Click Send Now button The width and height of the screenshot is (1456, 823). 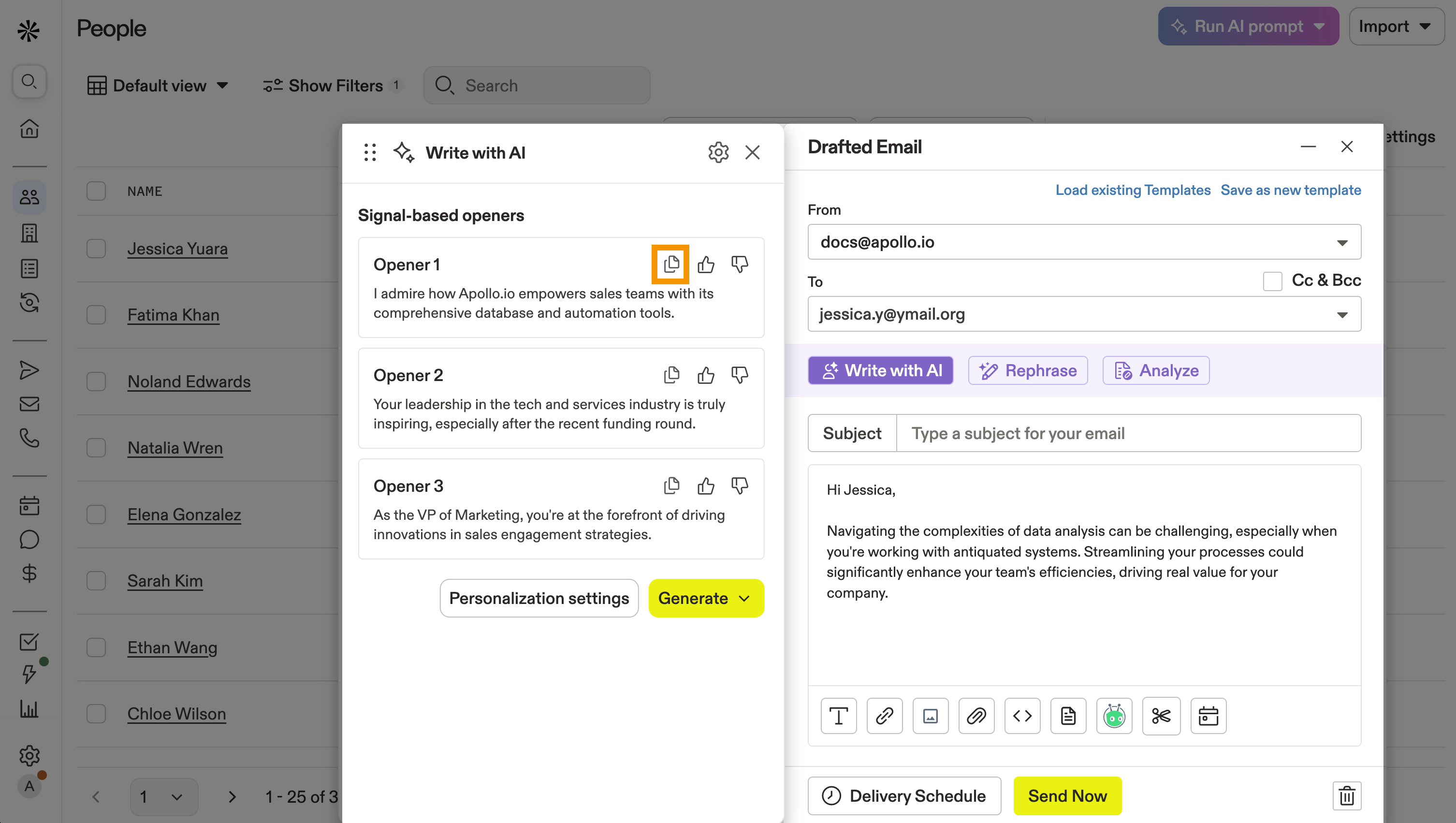point(1067,795)
